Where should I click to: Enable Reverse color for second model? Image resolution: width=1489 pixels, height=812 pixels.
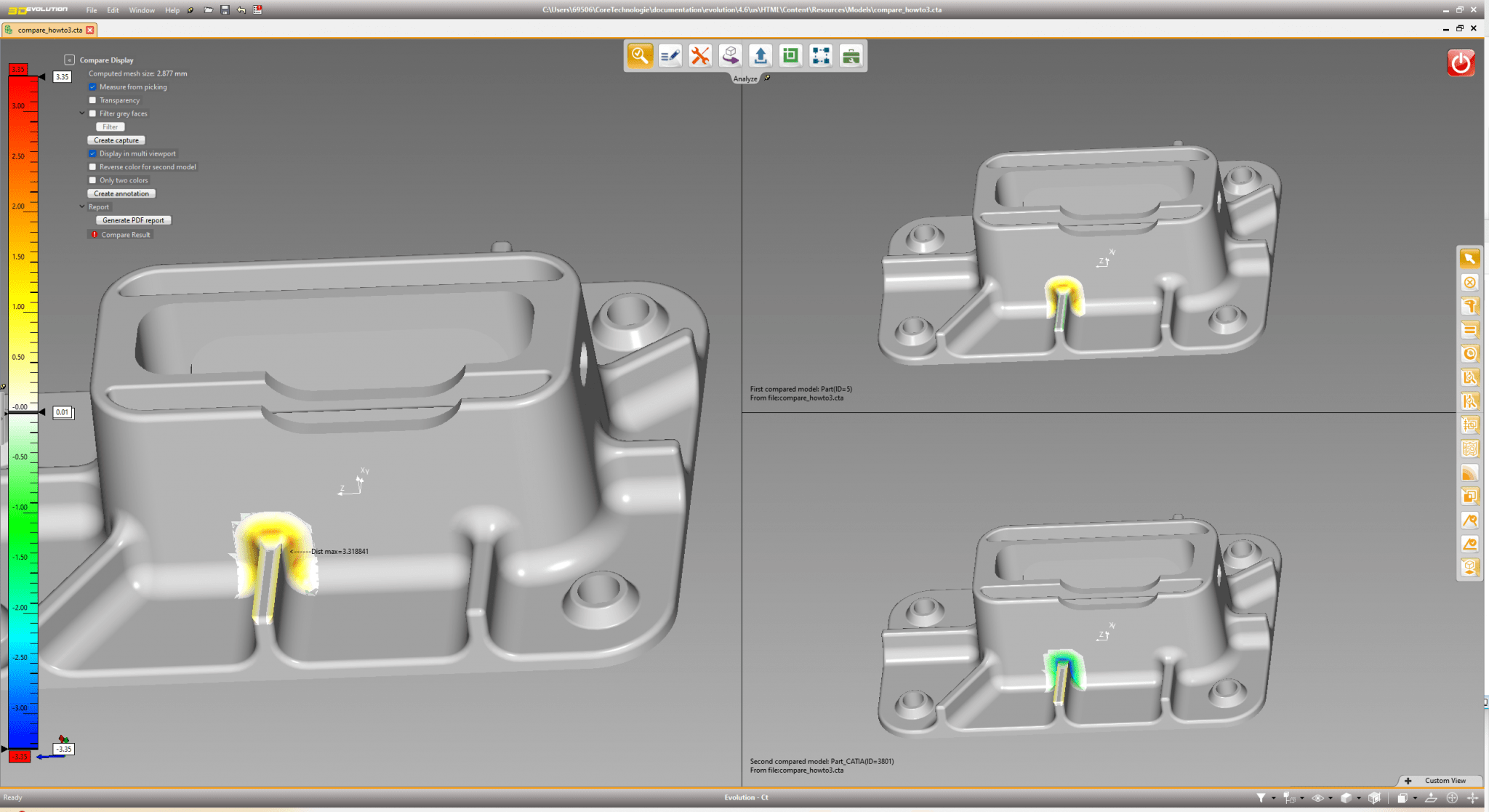(x=92, y=166)
